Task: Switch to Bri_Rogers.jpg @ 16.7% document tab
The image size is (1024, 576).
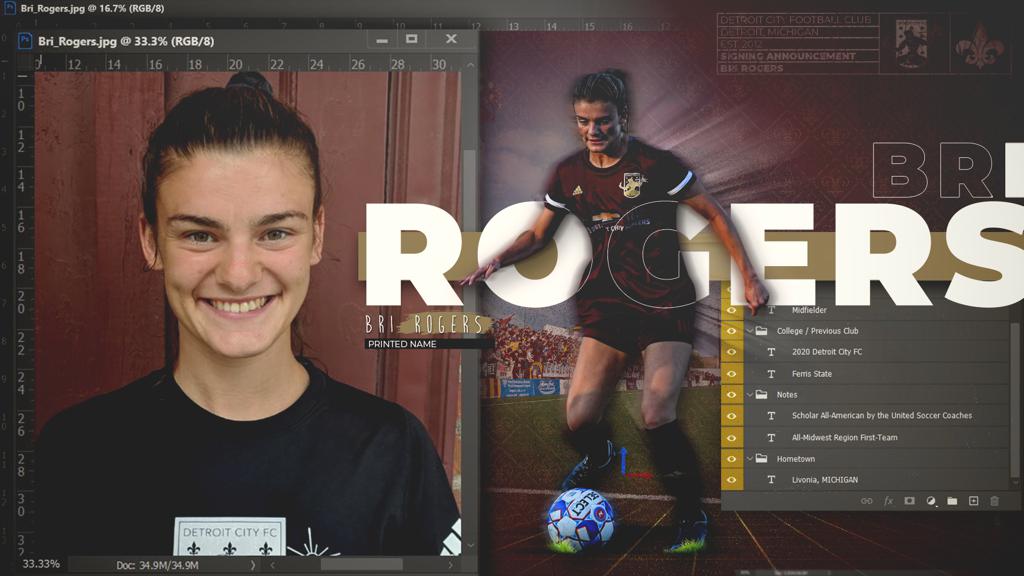Action: pyautogui.click(x=92, y=8)
